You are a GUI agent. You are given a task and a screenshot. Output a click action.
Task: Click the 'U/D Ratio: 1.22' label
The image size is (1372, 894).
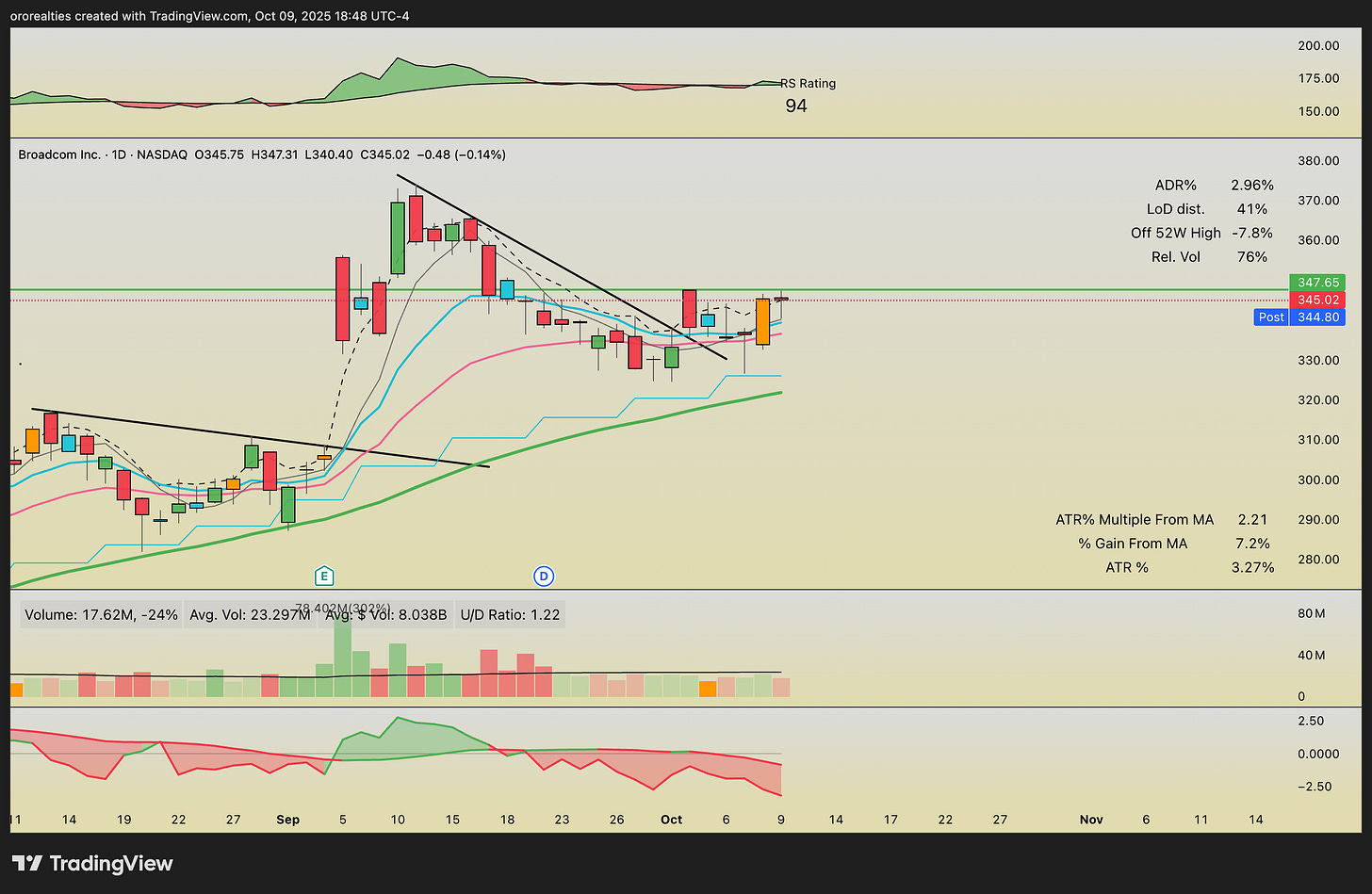[510, 615]
